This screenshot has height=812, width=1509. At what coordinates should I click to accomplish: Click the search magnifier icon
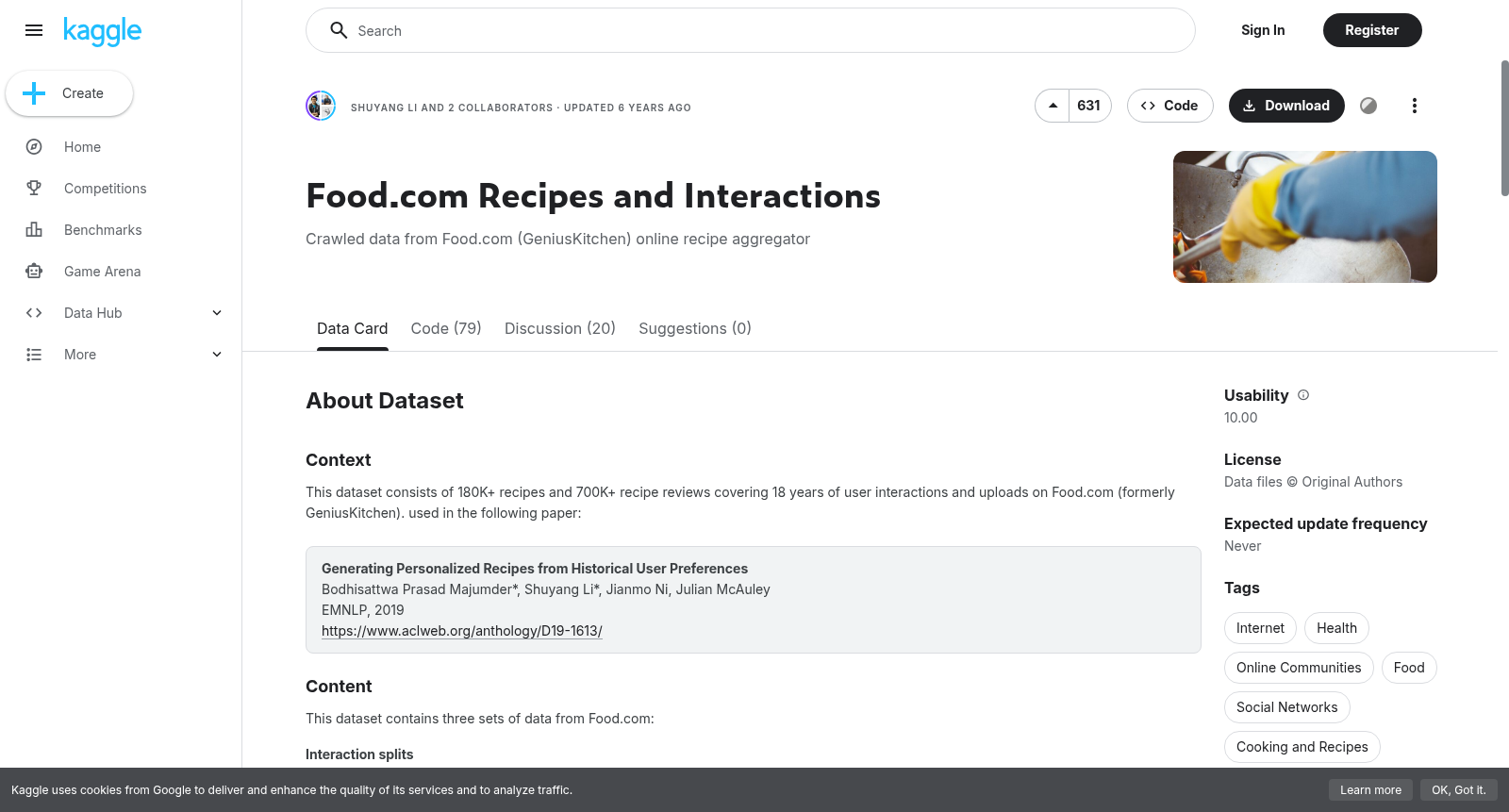[339, 30]
